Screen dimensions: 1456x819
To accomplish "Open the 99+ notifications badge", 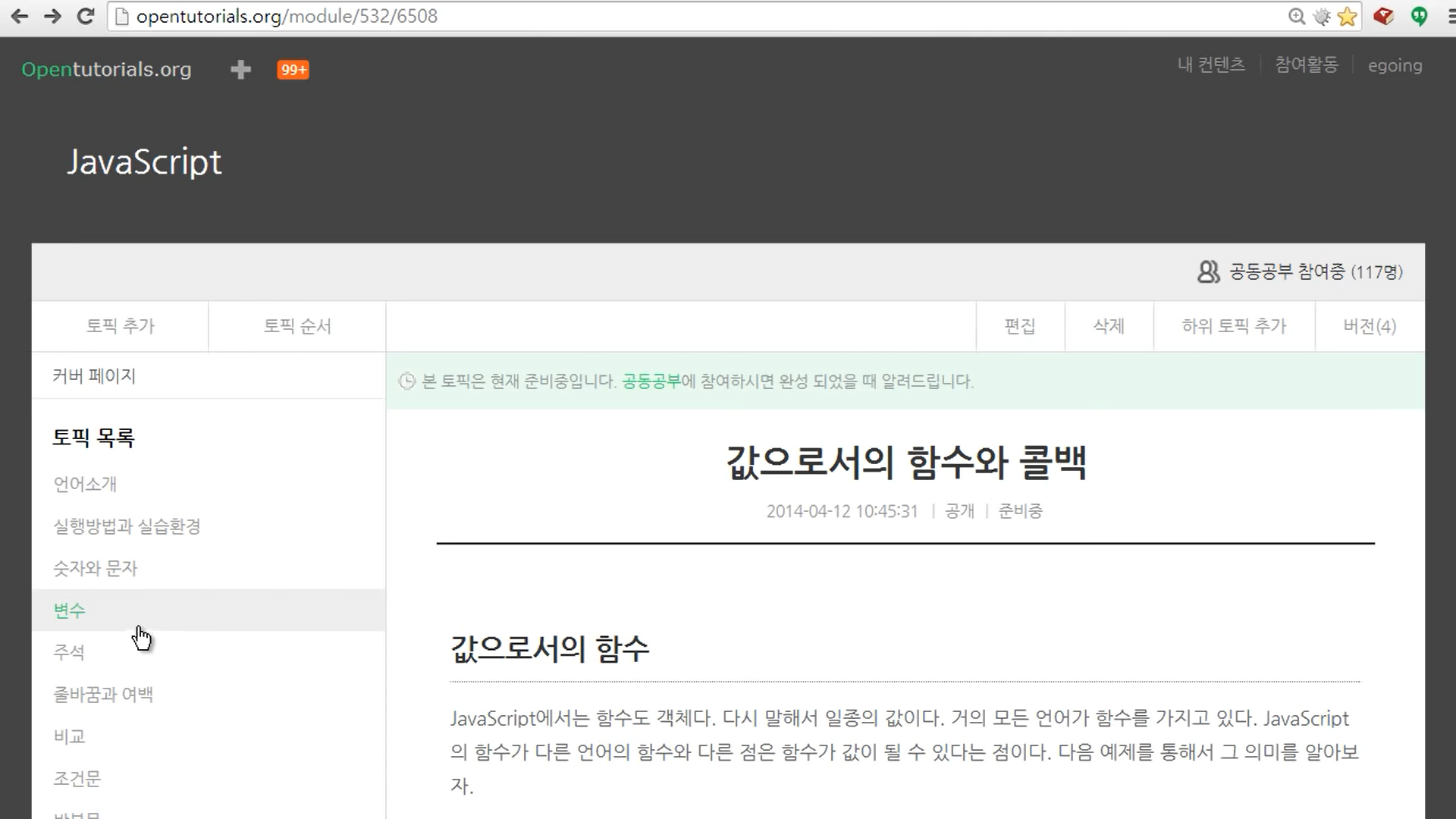I will click(x=293, y=70).
